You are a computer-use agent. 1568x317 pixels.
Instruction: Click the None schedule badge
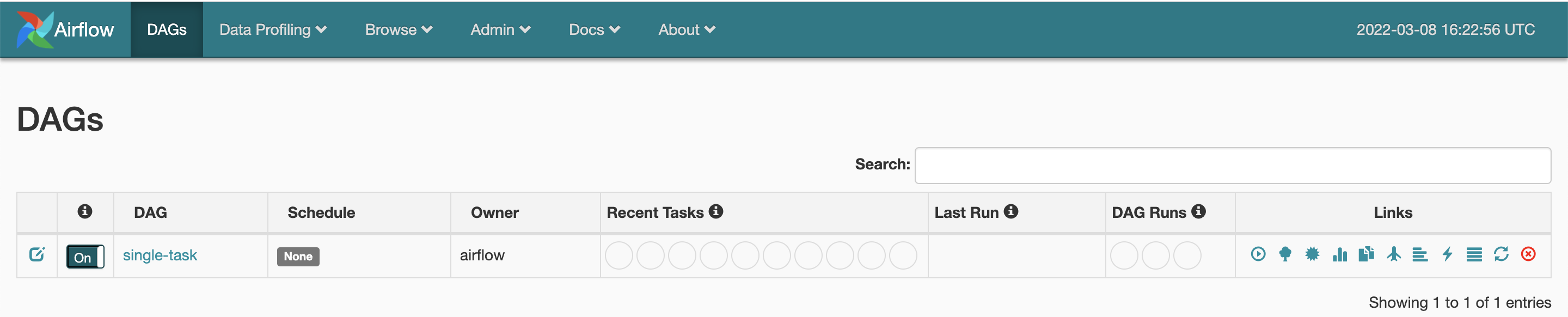[298, 257]
